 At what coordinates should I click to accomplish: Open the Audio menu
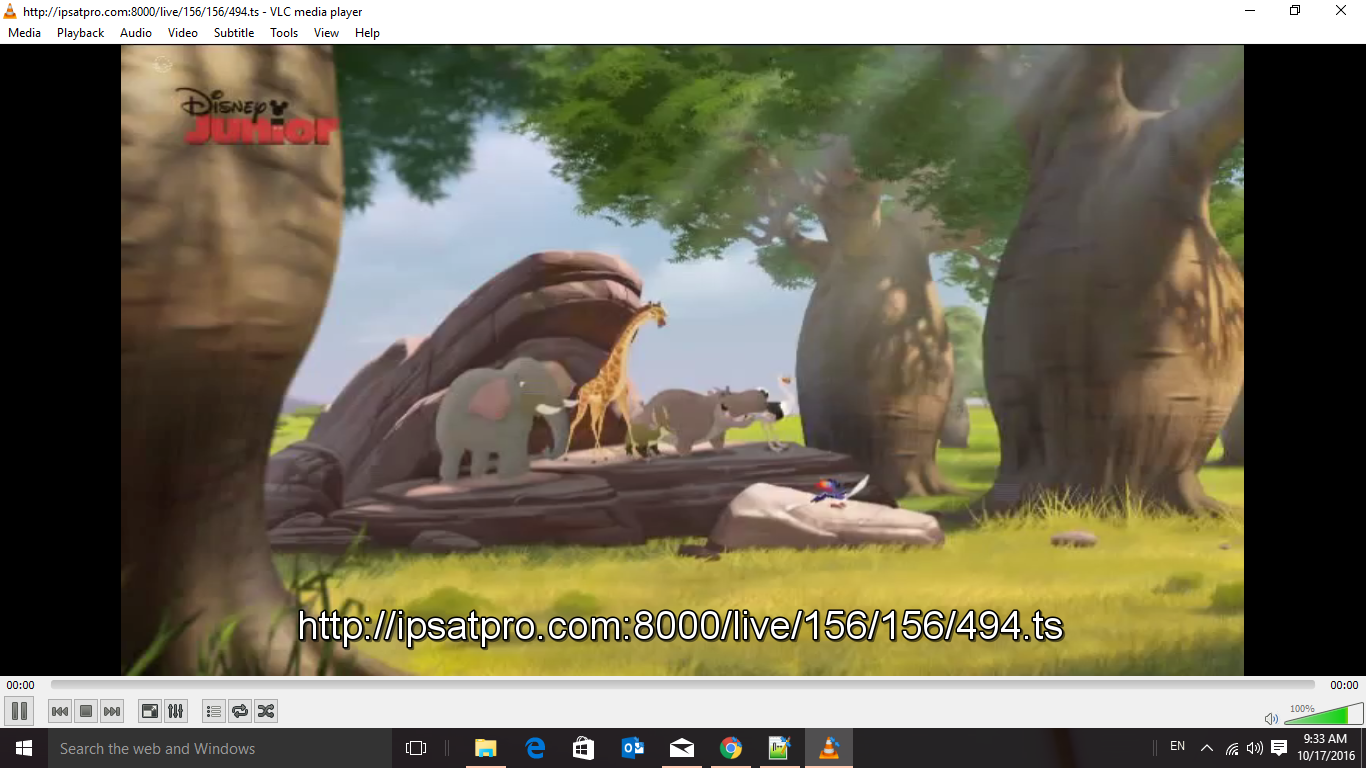pyautogui.click(x=136, y=33)
